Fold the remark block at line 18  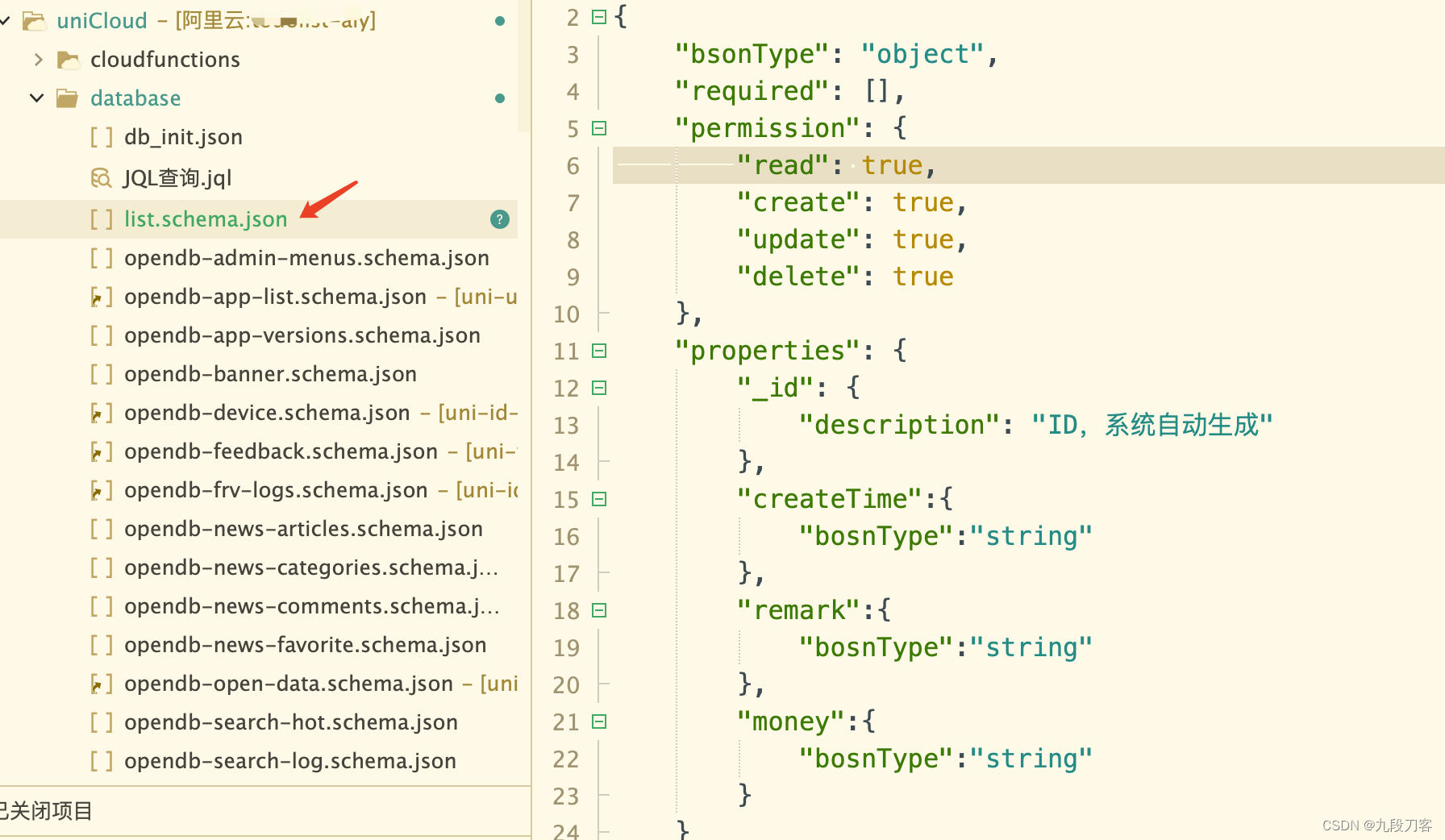point(599,610)
